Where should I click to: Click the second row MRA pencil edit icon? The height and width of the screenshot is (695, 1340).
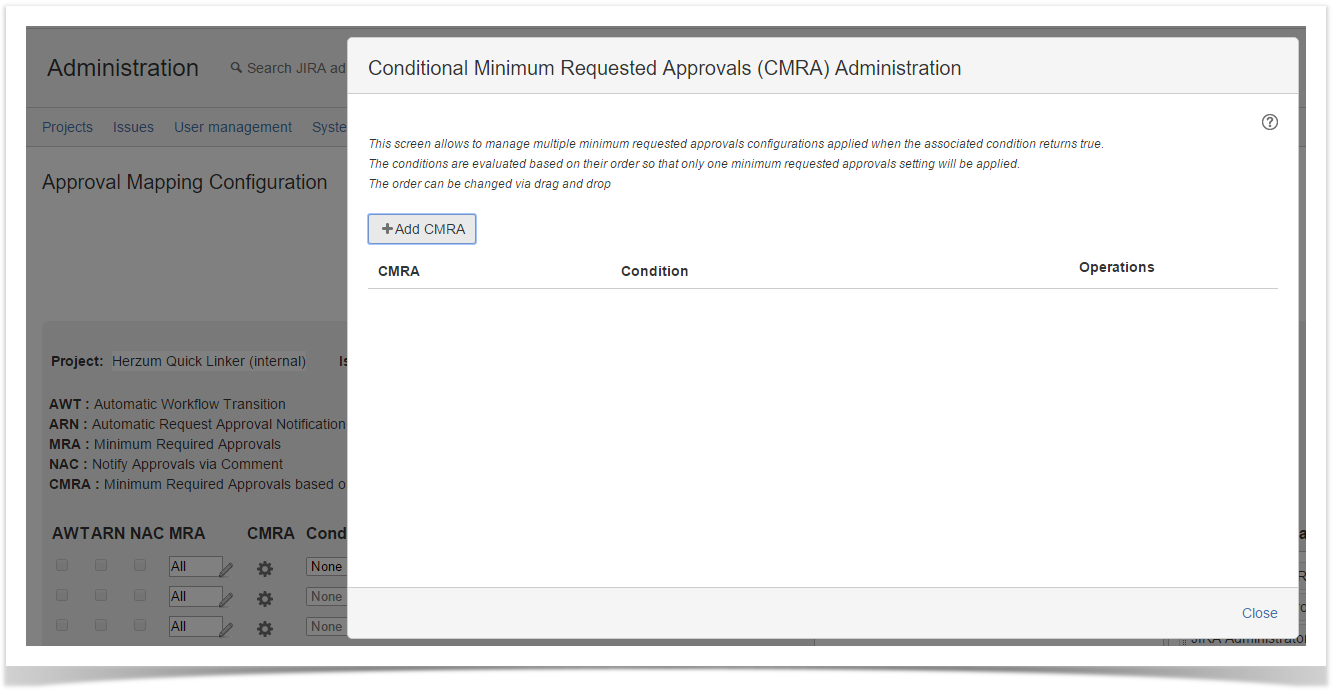226,599
